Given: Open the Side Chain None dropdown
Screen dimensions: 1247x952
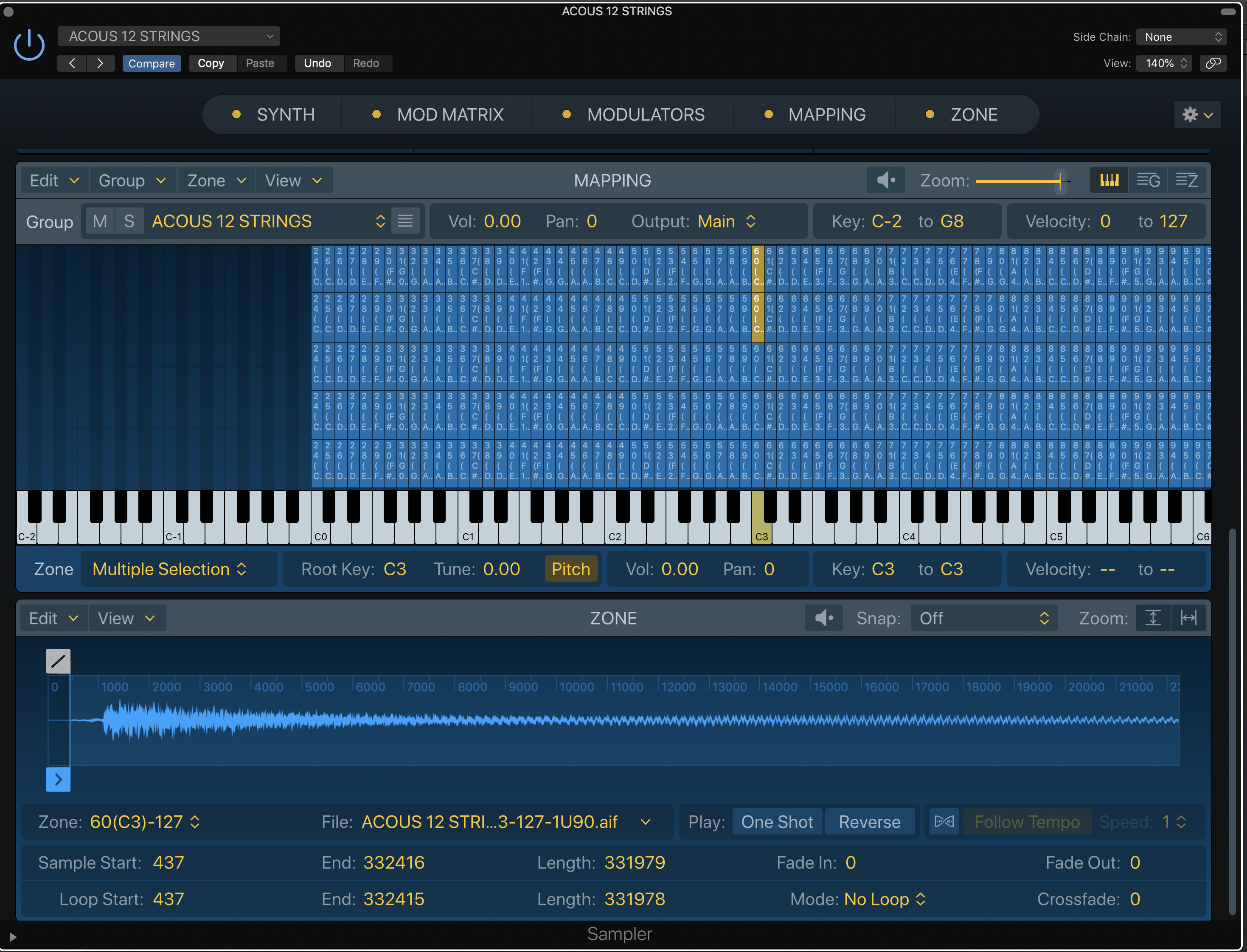Looking at the screenshot, I should [x=1182, y=37].
